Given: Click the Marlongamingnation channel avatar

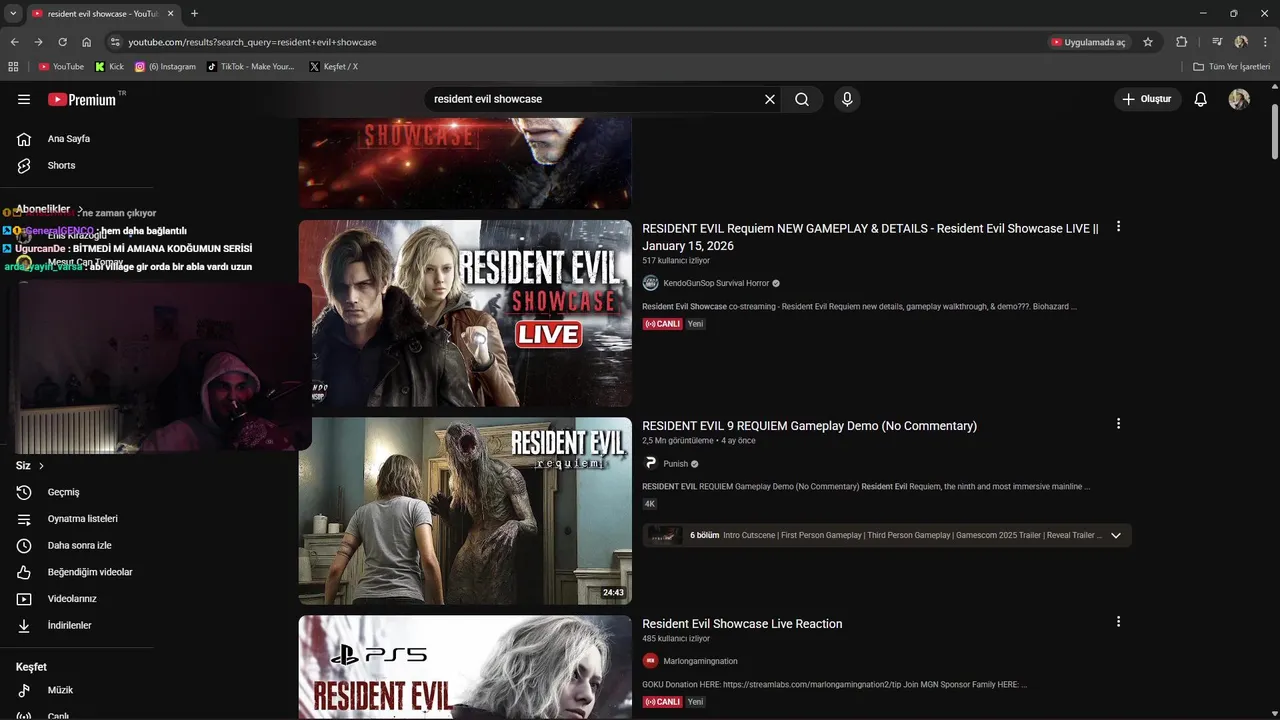Looking at the screenshot, I should [650, 661].
